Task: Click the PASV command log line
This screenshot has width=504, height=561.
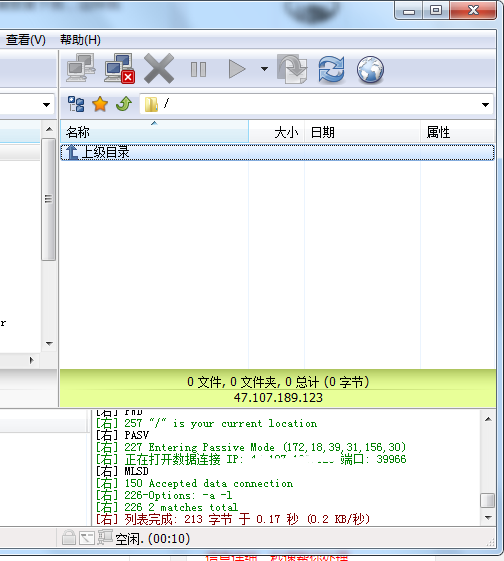Action: [x=122, y=435]
